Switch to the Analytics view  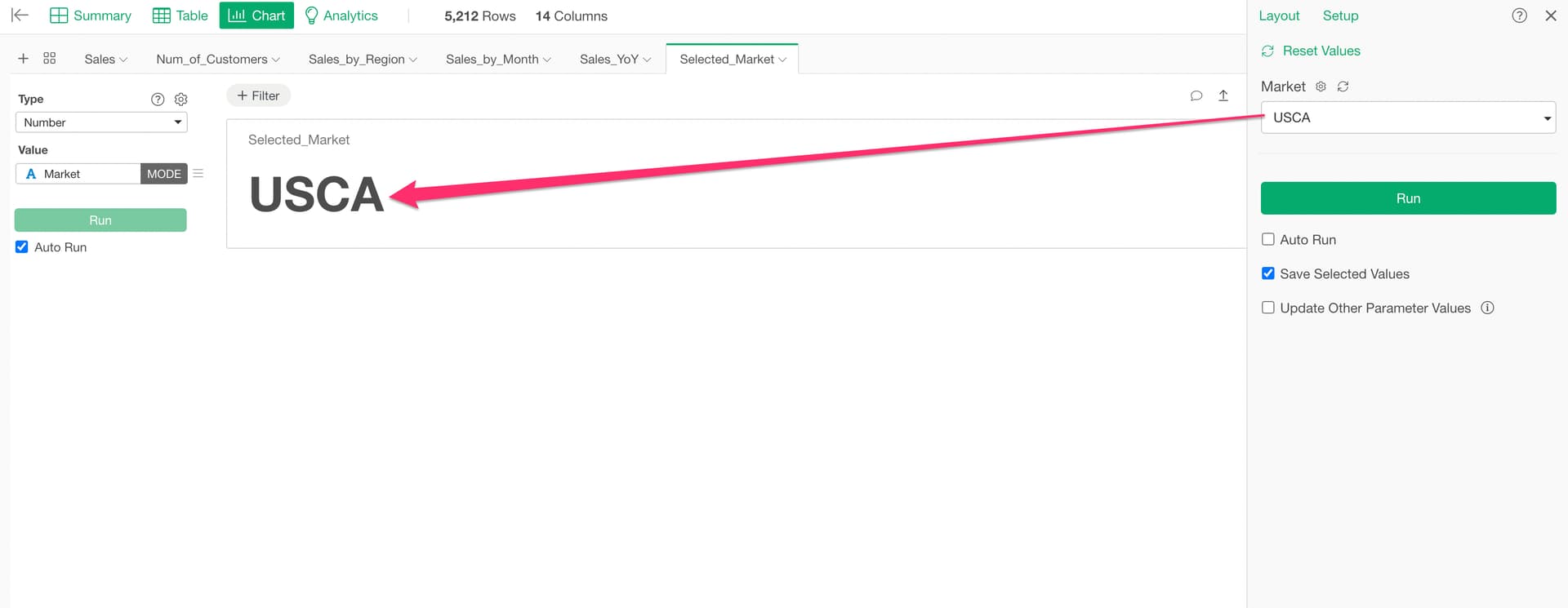pyautogui.click(x=341, y=16)
